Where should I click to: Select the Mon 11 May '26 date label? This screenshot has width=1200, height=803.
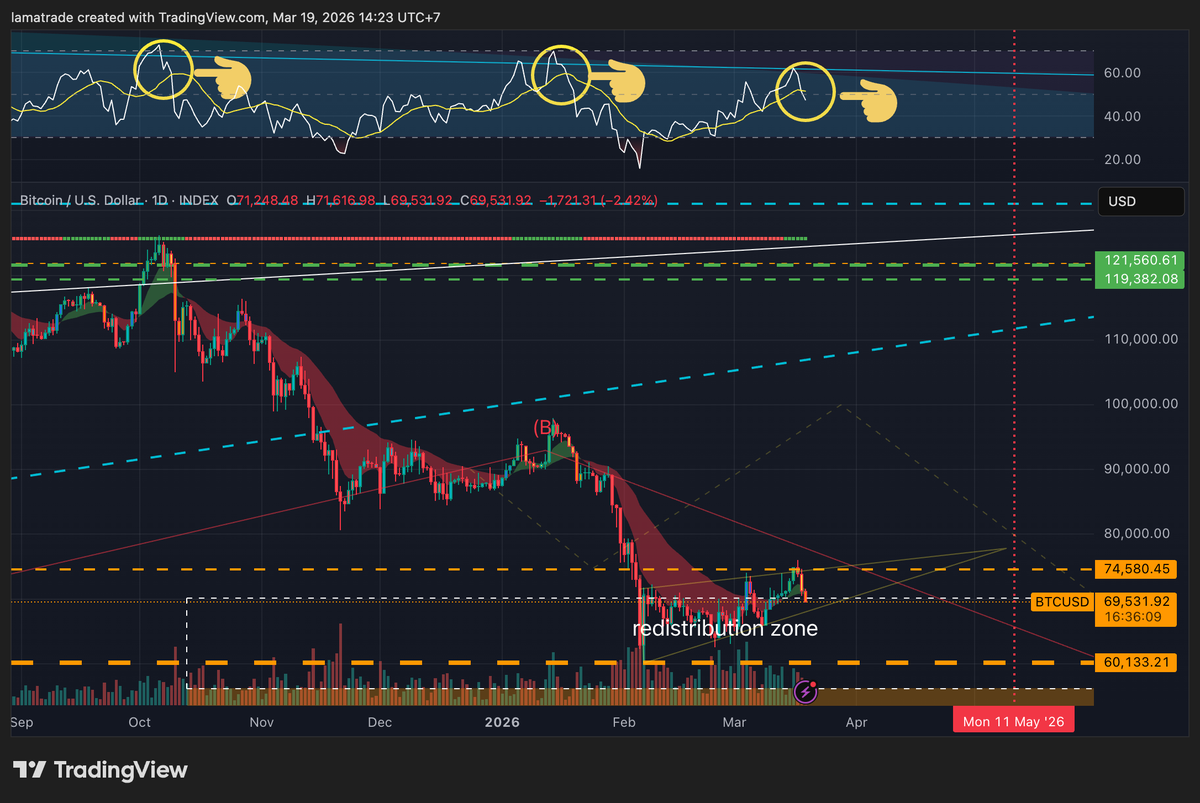pos(1015,722)
